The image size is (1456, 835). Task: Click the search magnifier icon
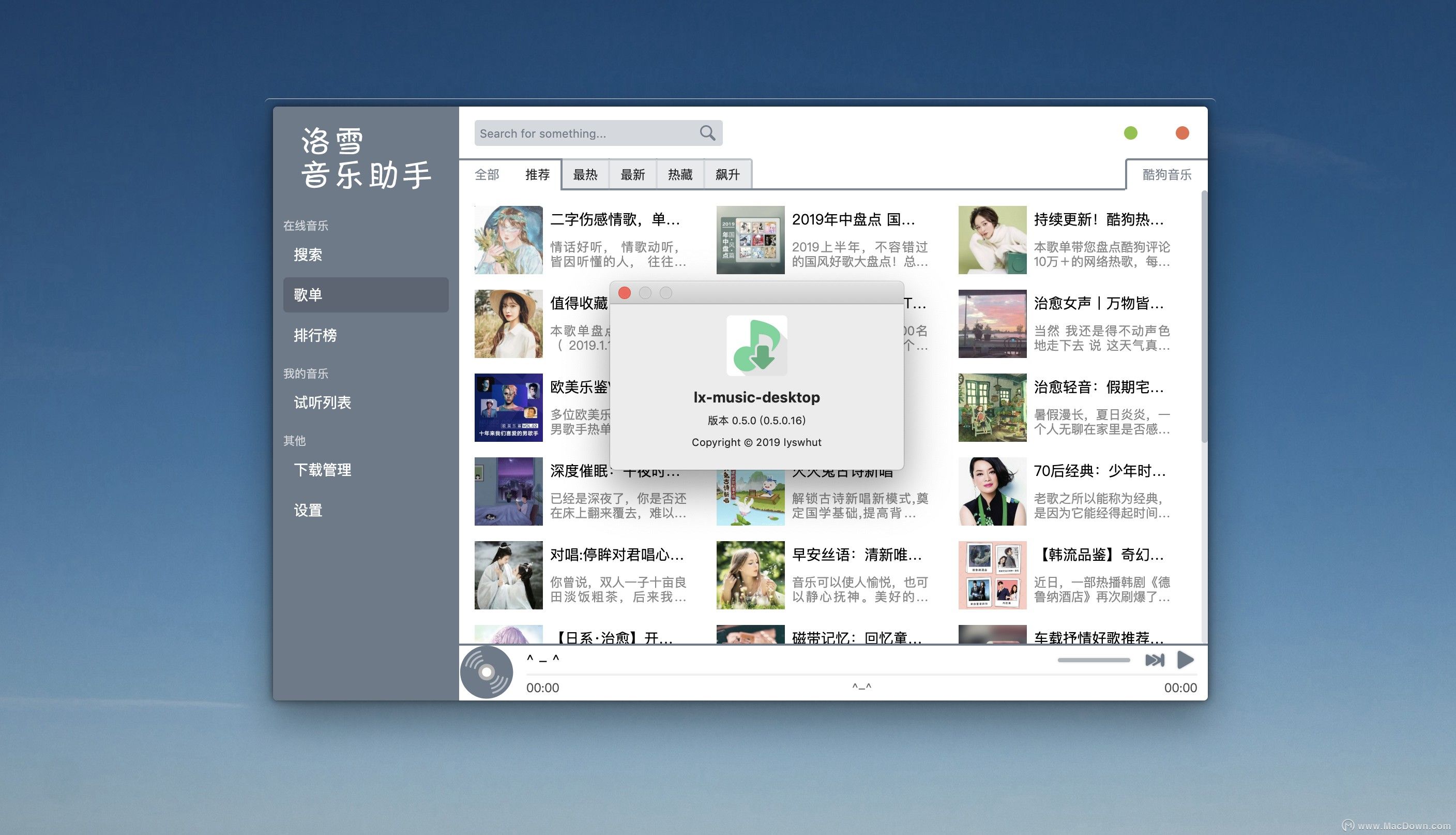coord(707,133)
